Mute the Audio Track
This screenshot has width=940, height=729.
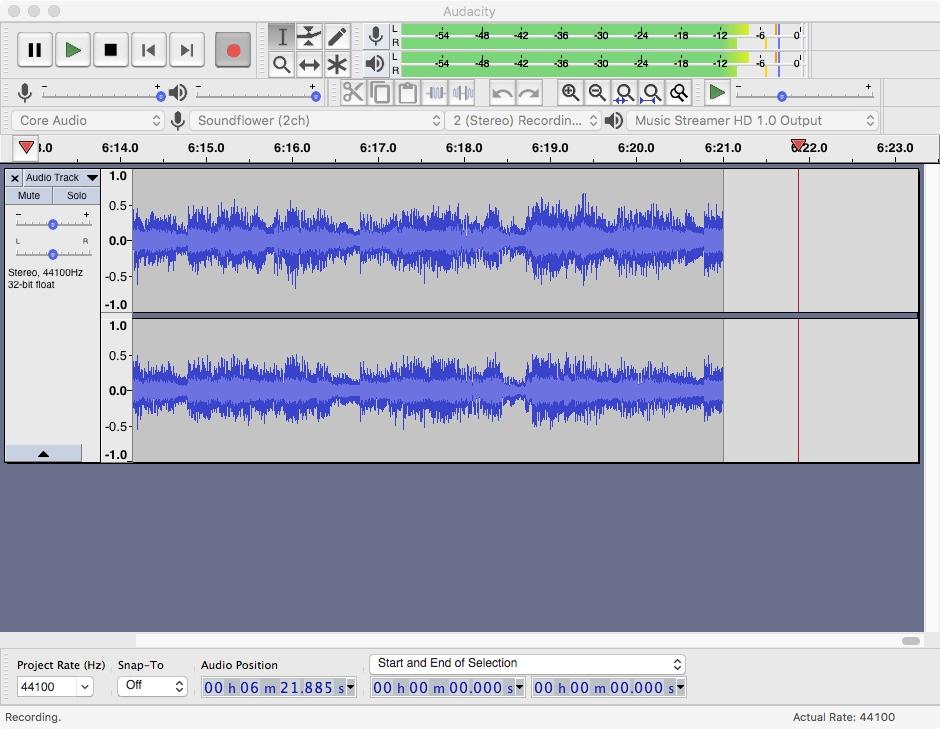click(x=29, y=196)
